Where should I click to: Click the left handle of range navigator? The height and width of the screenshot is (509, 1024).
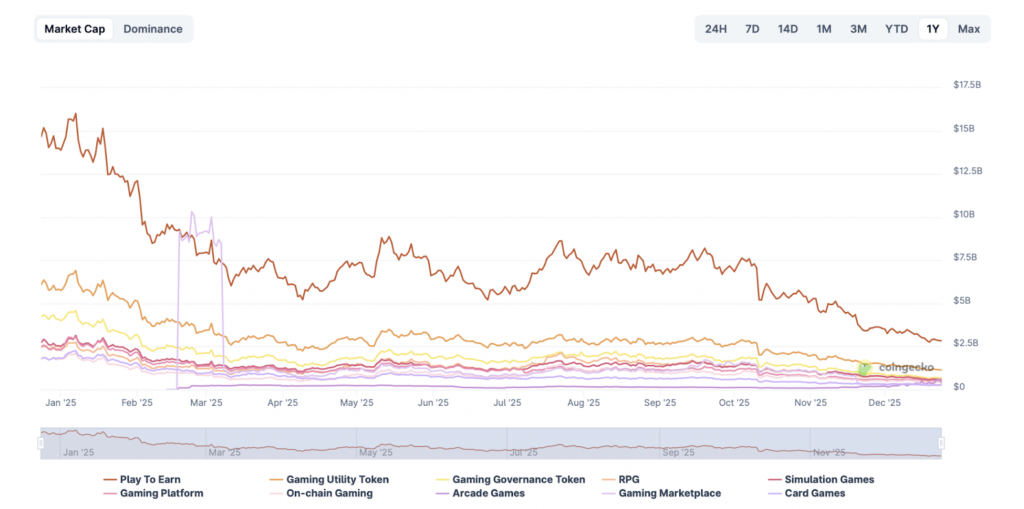41,443
